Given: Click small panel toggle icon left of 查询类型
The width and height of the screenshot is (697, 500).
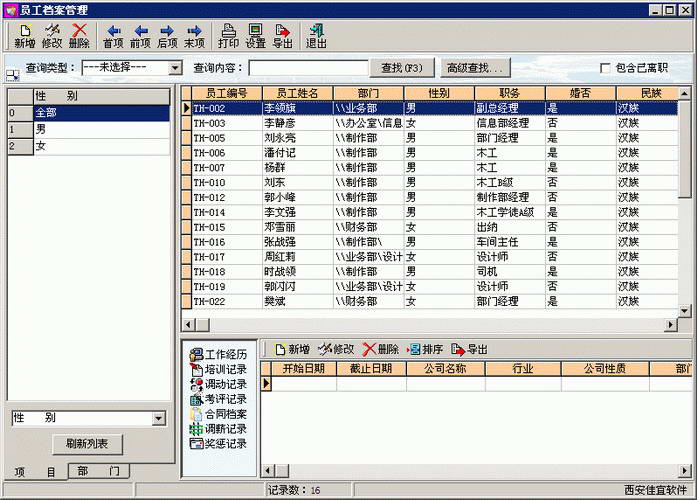Looking at the screenshot, I should [x=12, y=76].
